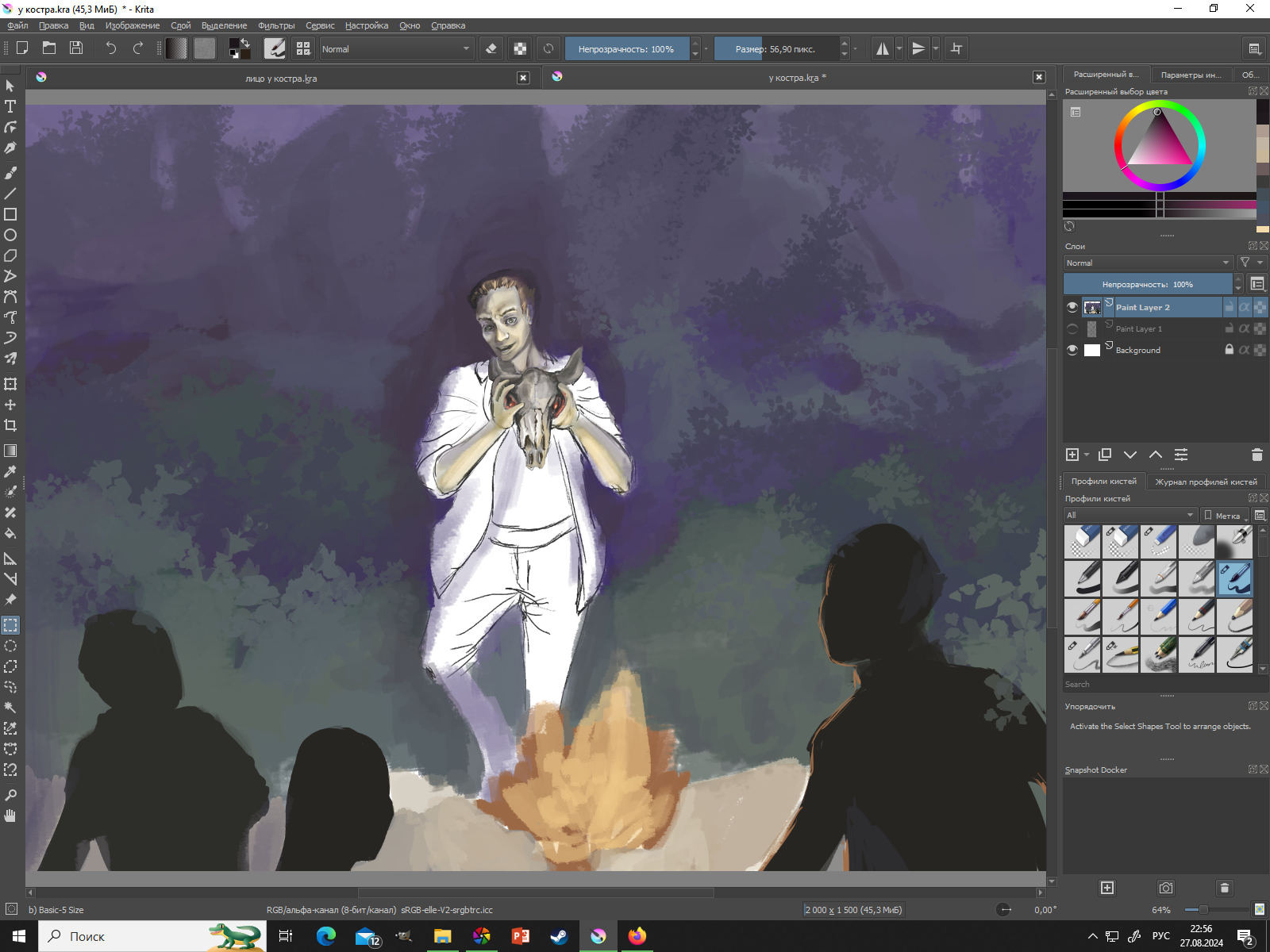This screenshot has height=952, width=1270.
Task: Open the Журнал профилей кистей tab
Action: pos(1206,482)
